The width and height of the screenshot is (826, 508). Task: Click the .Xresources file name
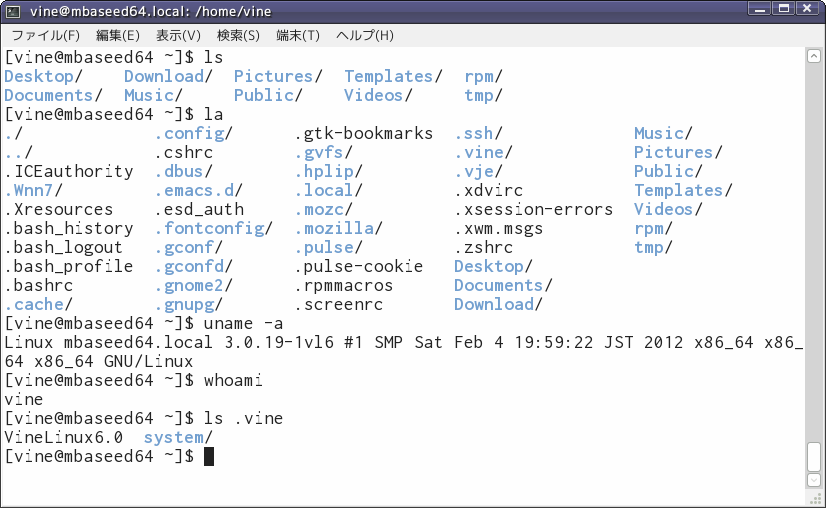coord(59,210)
